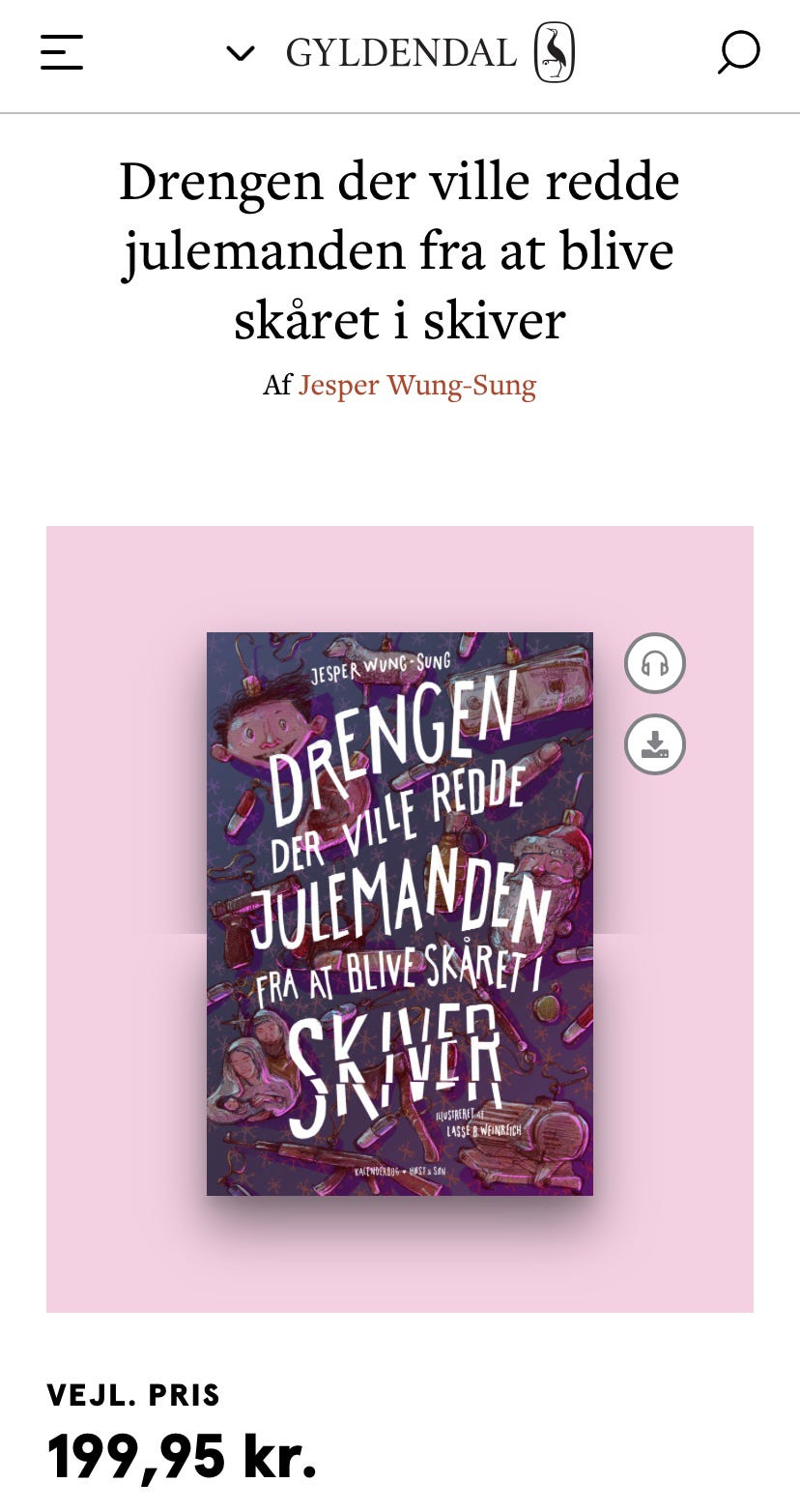Open search with the magnifier icon
The height and width of the screenshot is (1512, 800).
point(738,52)
